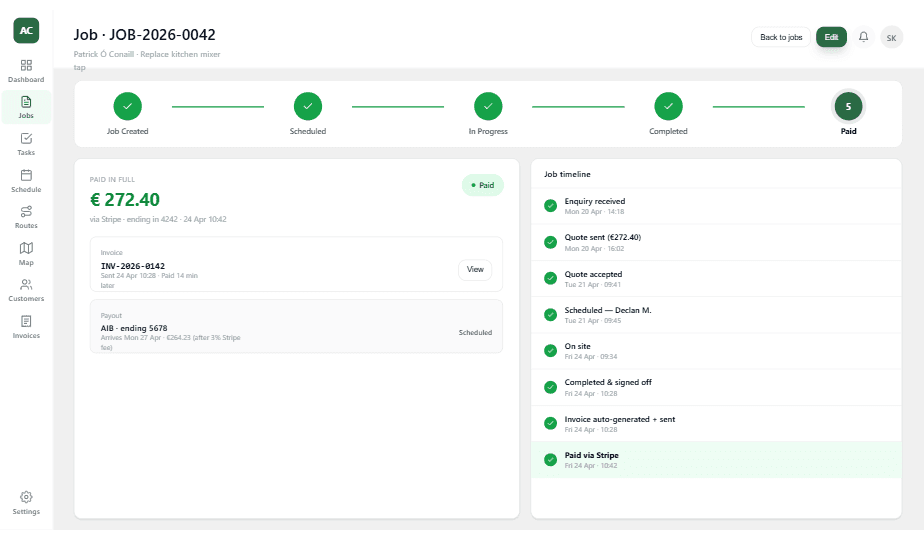Open the Tasks sidebar section
The height and width of the screenshot is (540, 924).
click(27, 144)
